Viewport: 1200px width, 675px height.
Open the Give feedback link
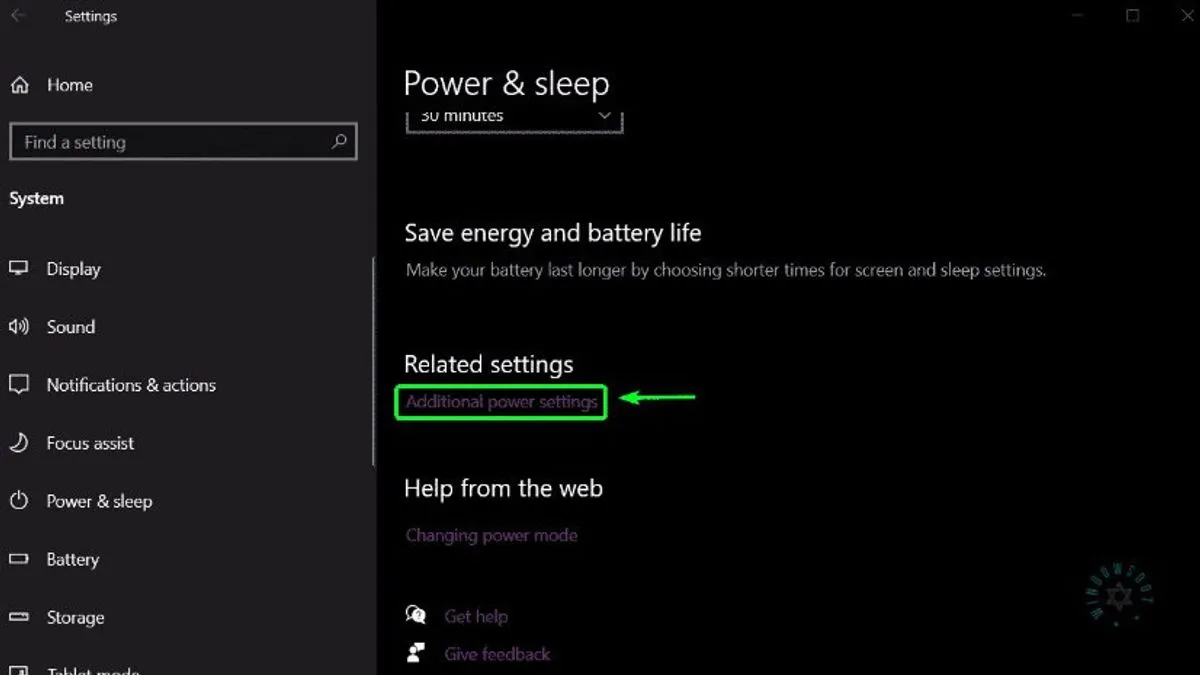point(497,654)
